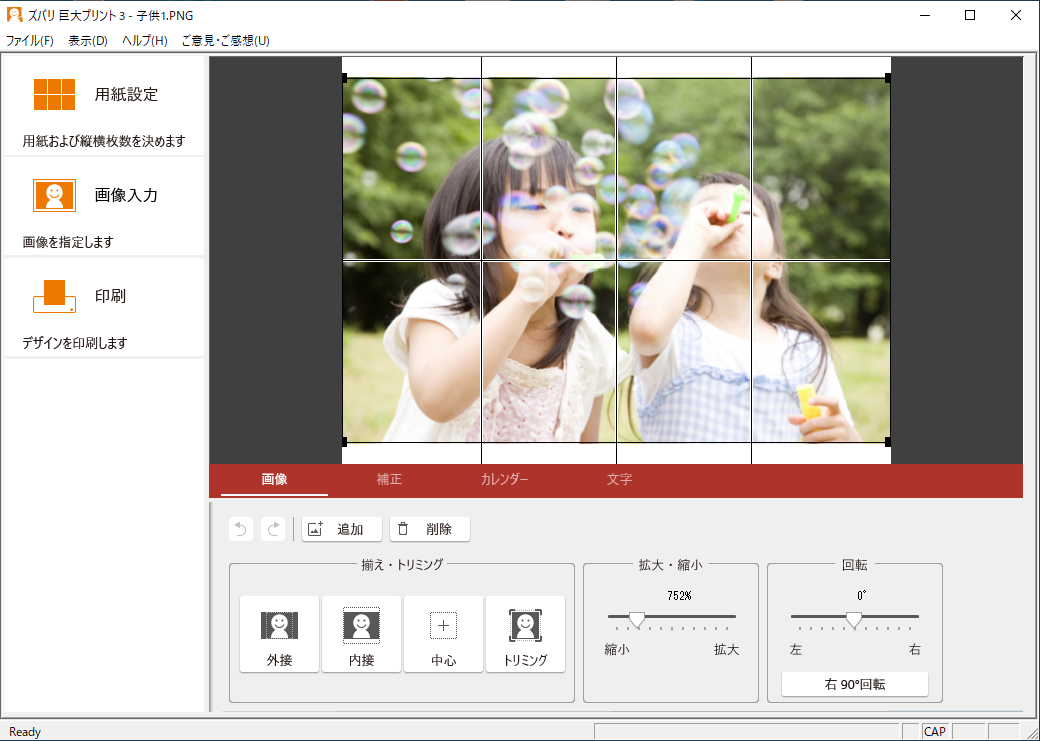The width and height of the screenshot is (1040, 741).
Task: Click the undo arrow icon
Action: [x=240, y=528]
